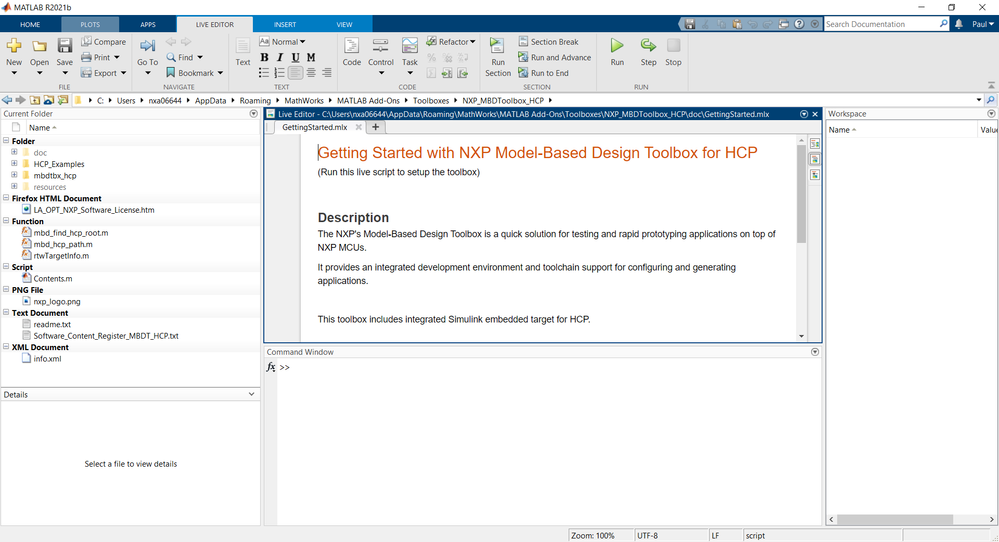This screenshot has height=542, width=999.
Task: Select the info.xml file
Action: pyautogui.click(x=47, y=359)
